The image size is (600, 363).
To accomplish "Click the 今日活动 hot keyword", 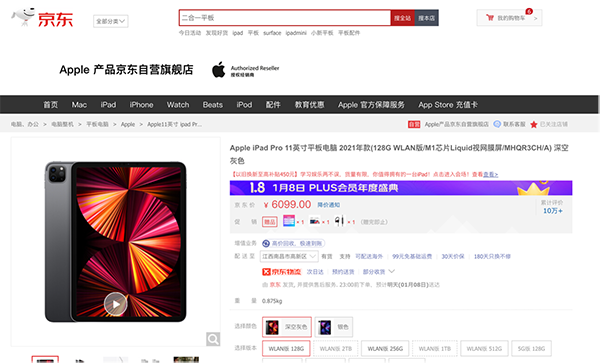I will 190,33.
